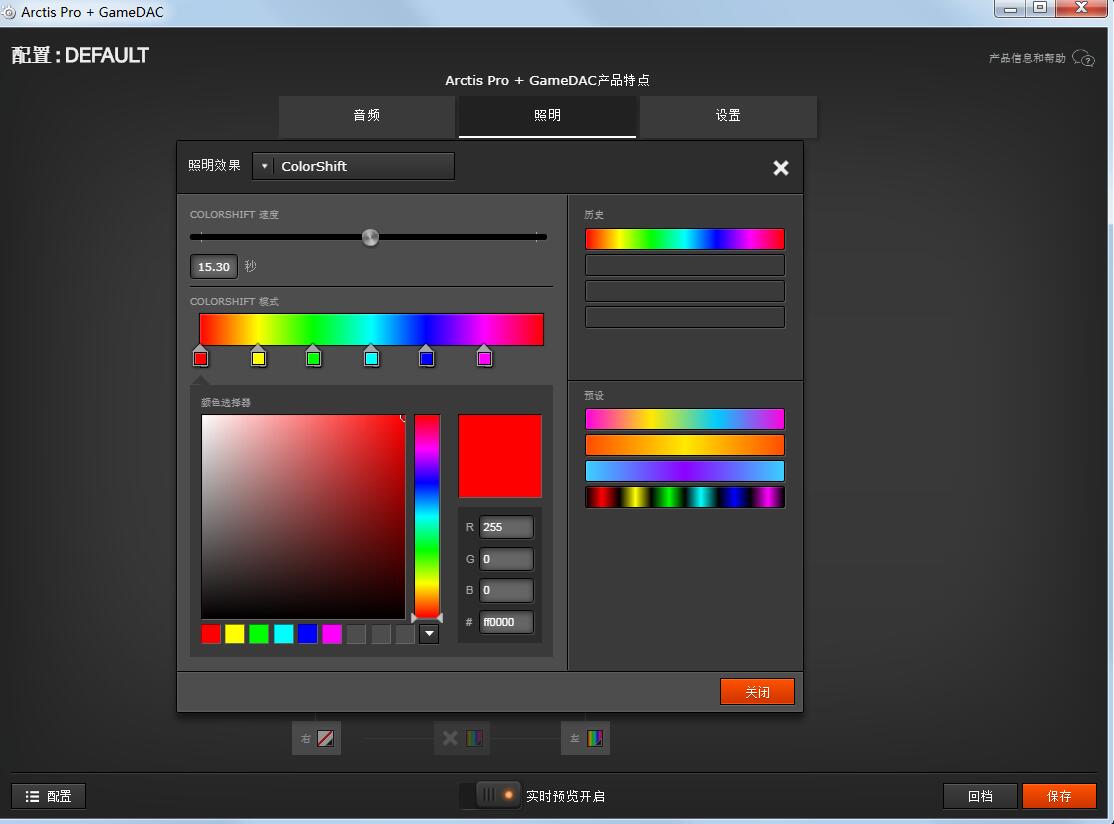1114x824 pixels.
Task: Click the 历史 section label
Action: (594, 215)
